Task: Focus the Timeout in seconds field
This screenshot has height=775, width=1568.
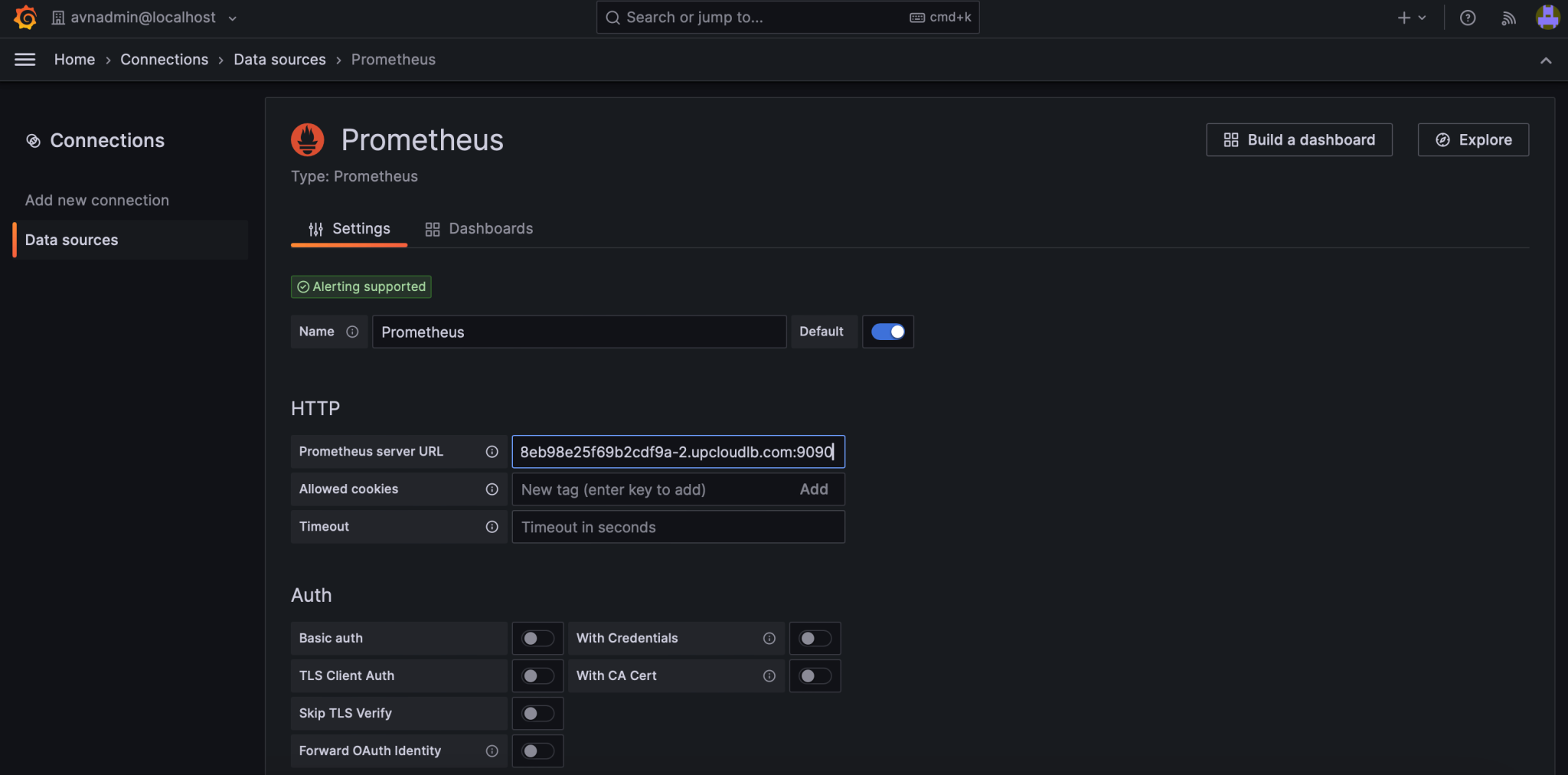Action: pyautogui.click(x=678, y=527)
